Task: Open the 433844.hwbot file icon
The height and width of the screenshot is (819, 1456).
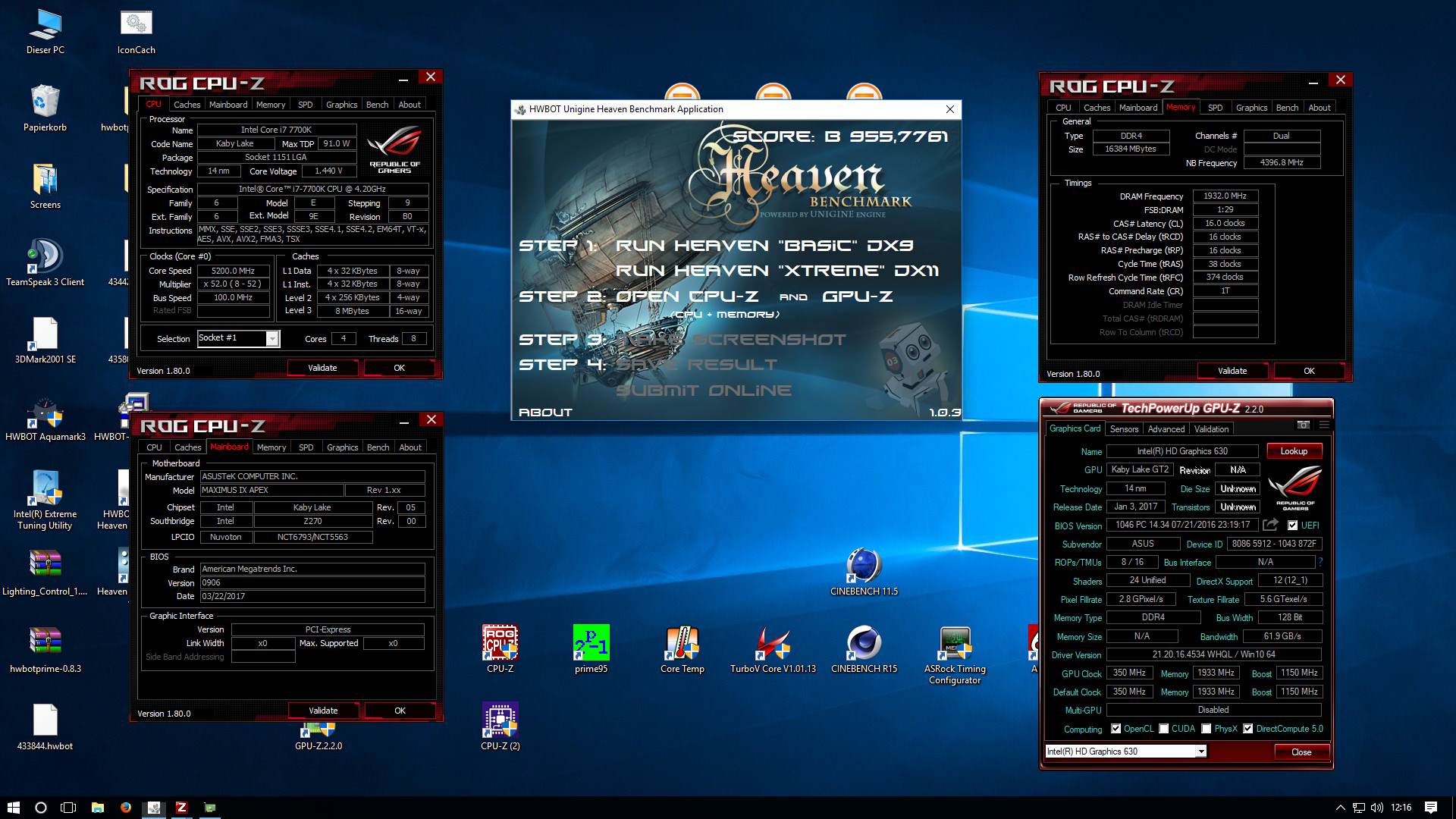Action: click(45, 727)
